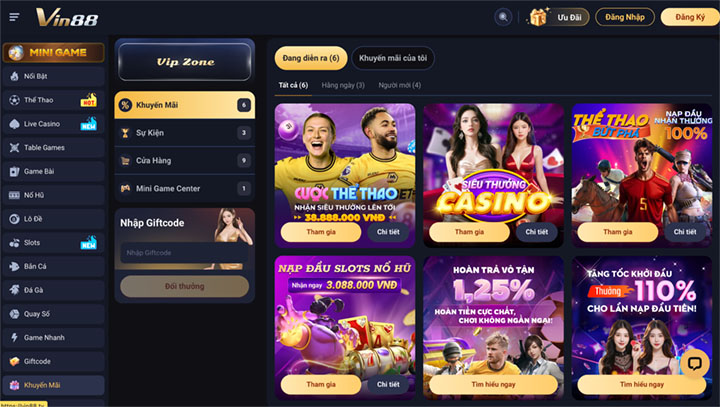Open Sự Kiện trophy menu item
This screenshot has height=407, width=720.
pyautogui.click(x=185, y=133)
